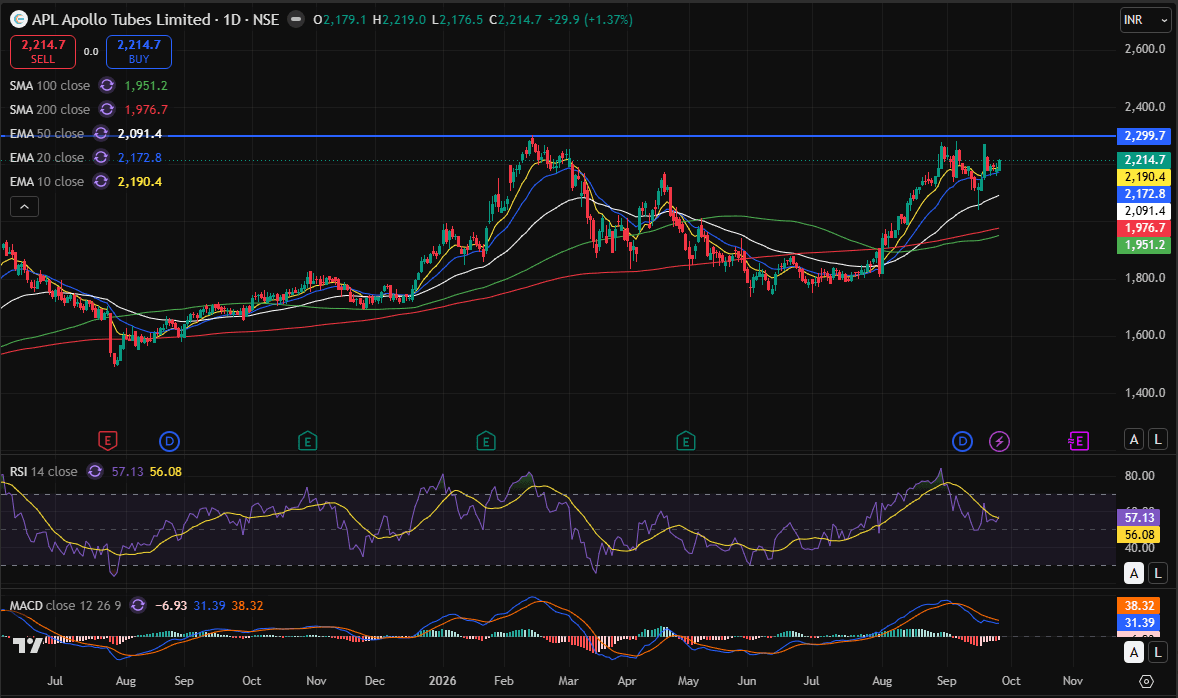
Task: Click the APL Apollo Tubes Limited title
Action: click(121, 20)
